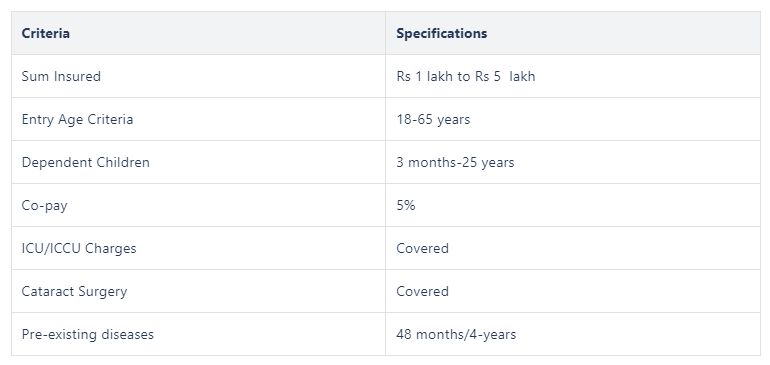770x365 pixels.
Task: Click the 3 months-25 years value
Action: point(455,162)
